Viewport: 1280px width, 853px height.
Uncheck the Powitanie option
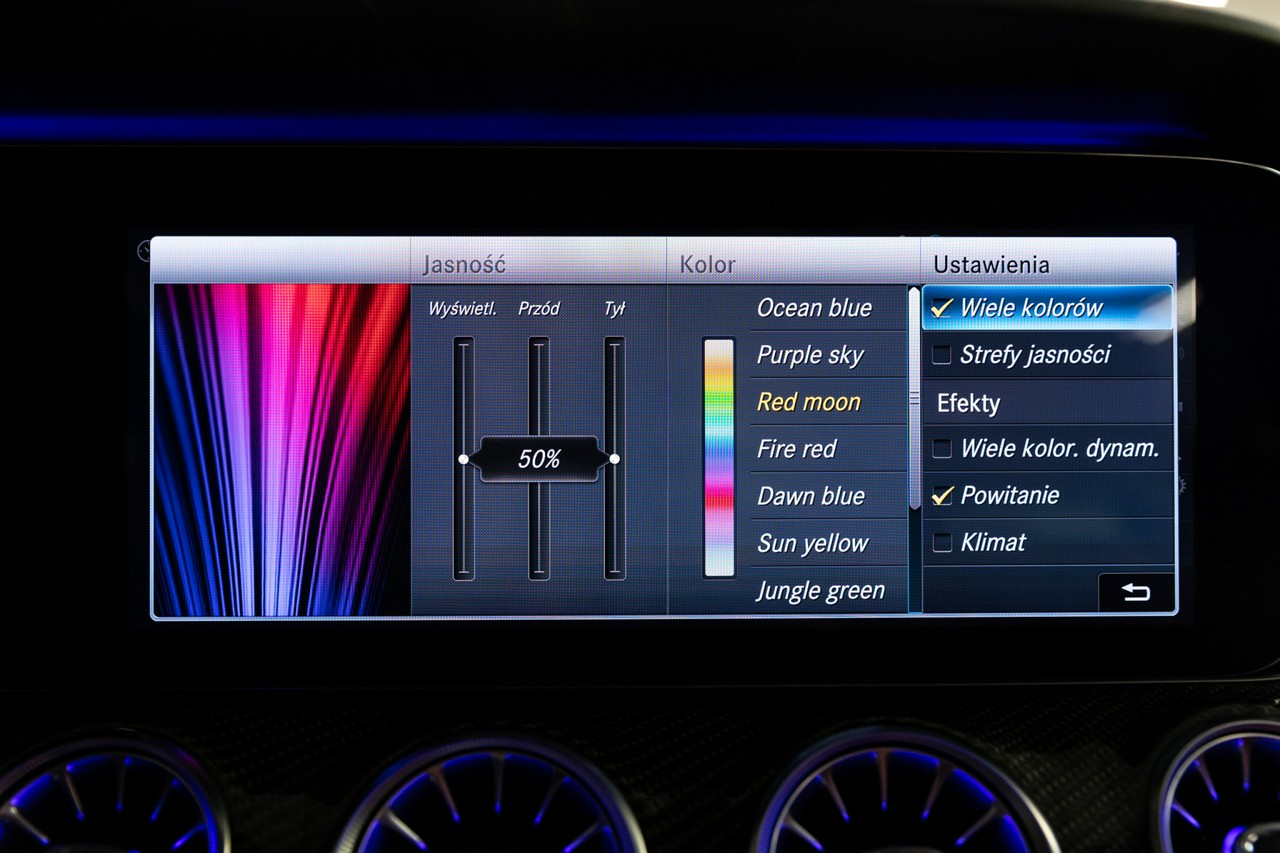[x=941, y=496]
